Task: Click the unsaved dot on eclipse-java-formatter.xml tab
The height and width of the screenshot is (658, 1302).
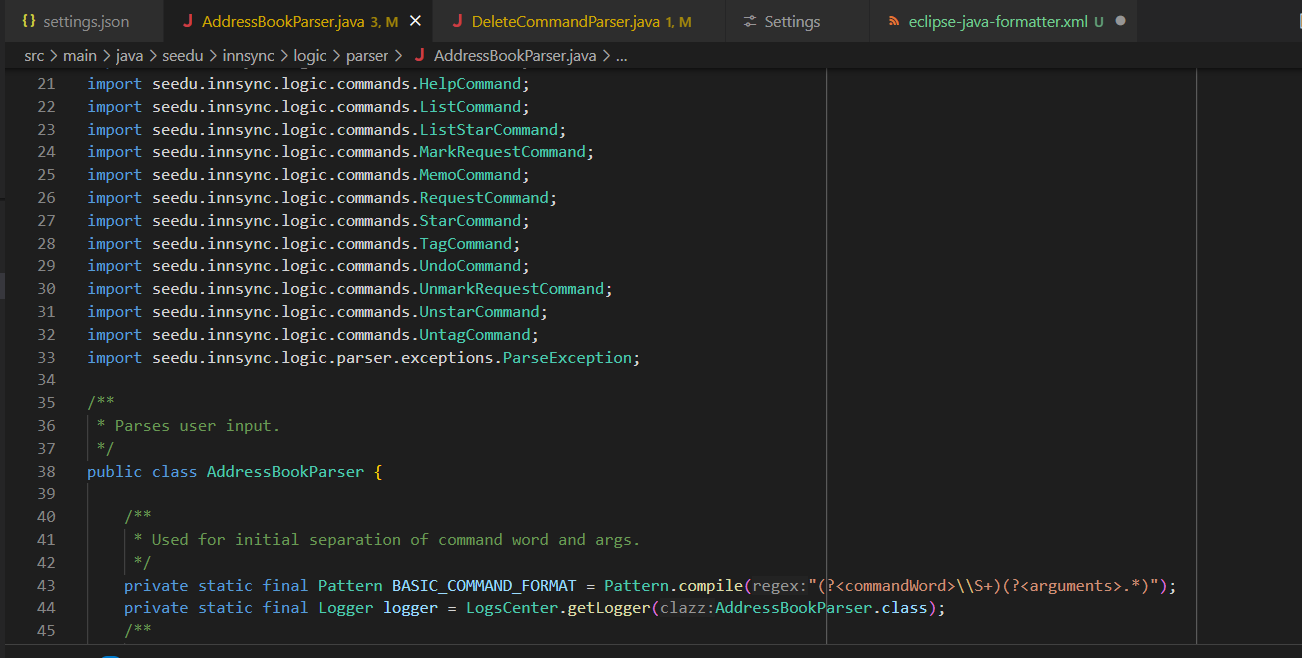Action: pos(1120,21)
